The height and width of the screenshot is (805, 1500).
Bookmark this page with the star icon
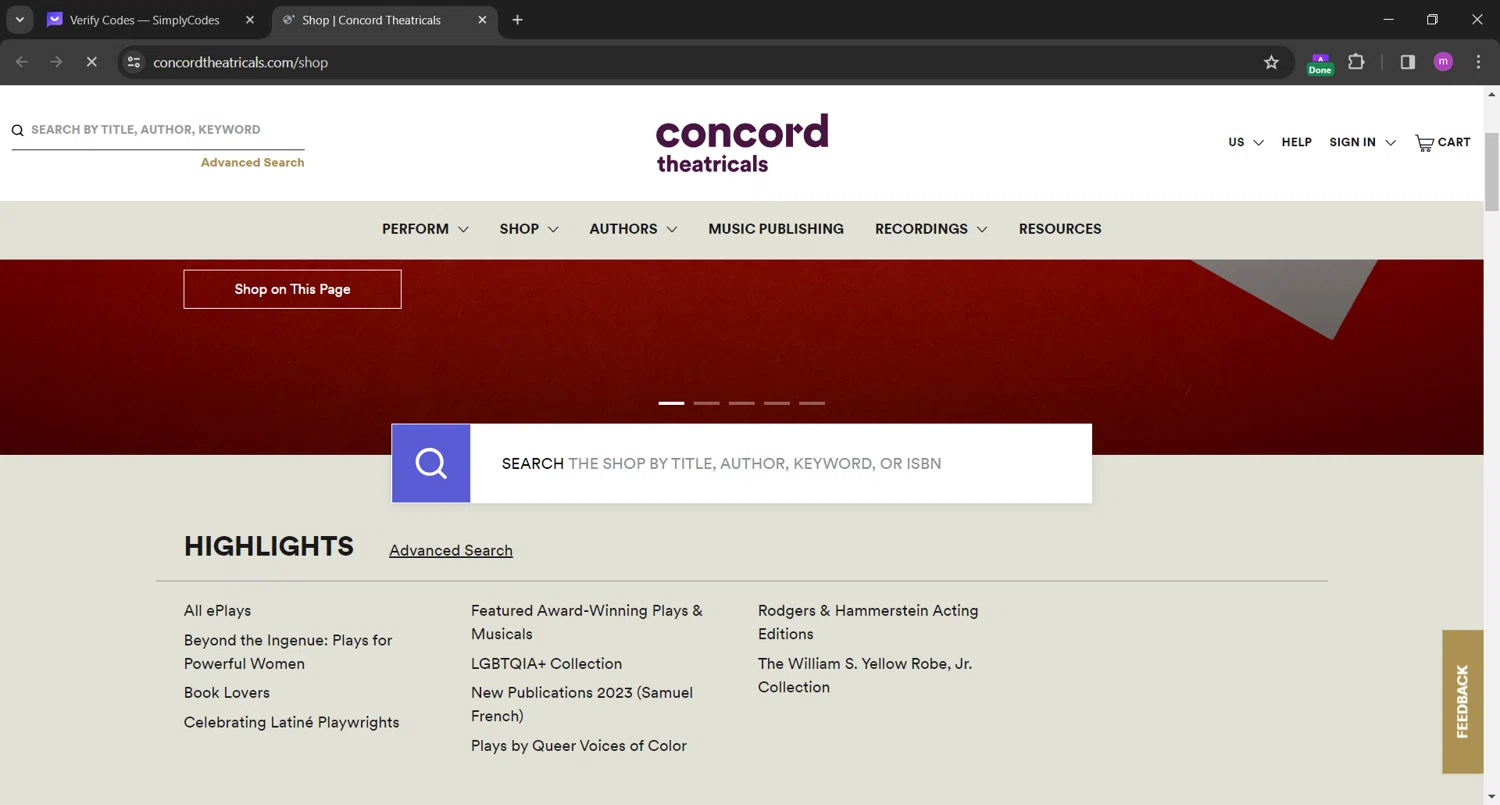(x=1271, y=62)
